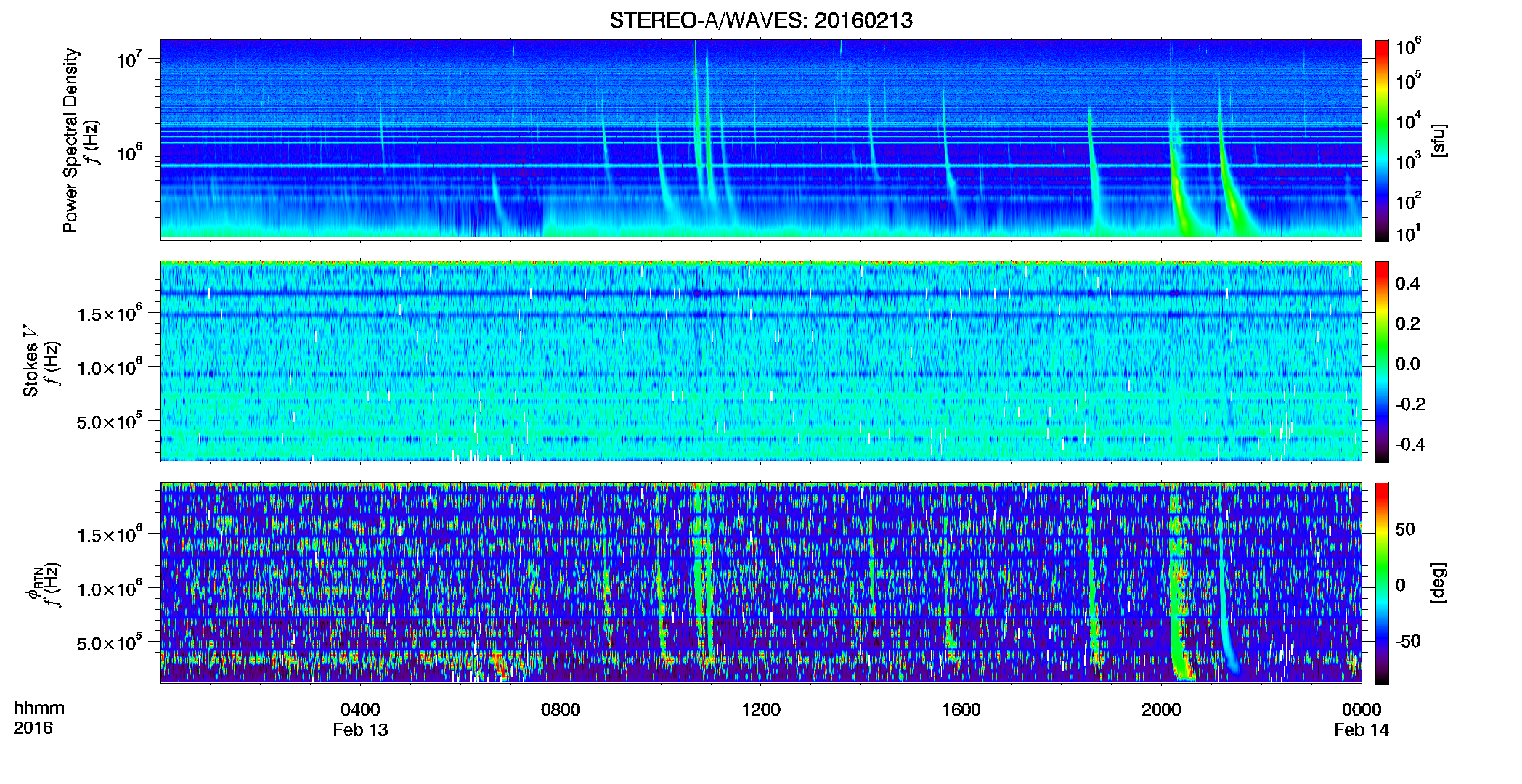Viewport: 1522px width, 784px height.
Task: Select the φ RTN axis label
Action: pos(33,584)
